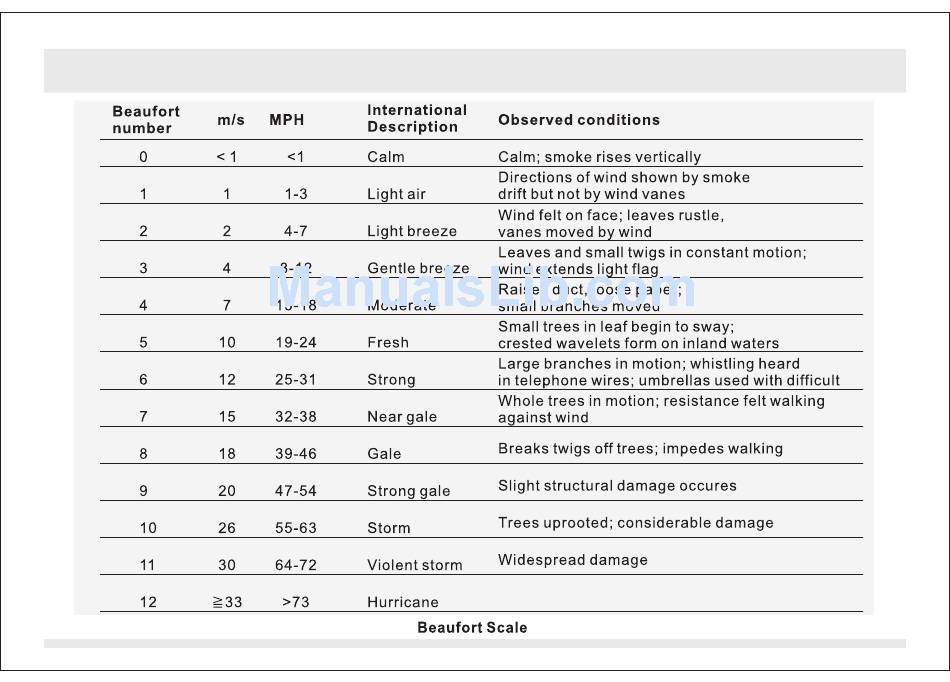
Task: Select the 'Light air' description cell
Action: point(396,194)
